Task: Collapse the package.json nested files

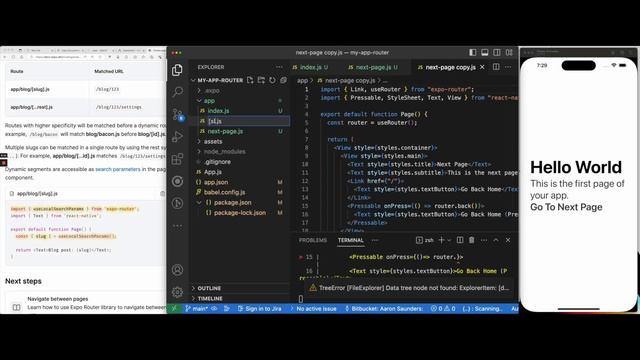Action: click(x=199, y=202)
